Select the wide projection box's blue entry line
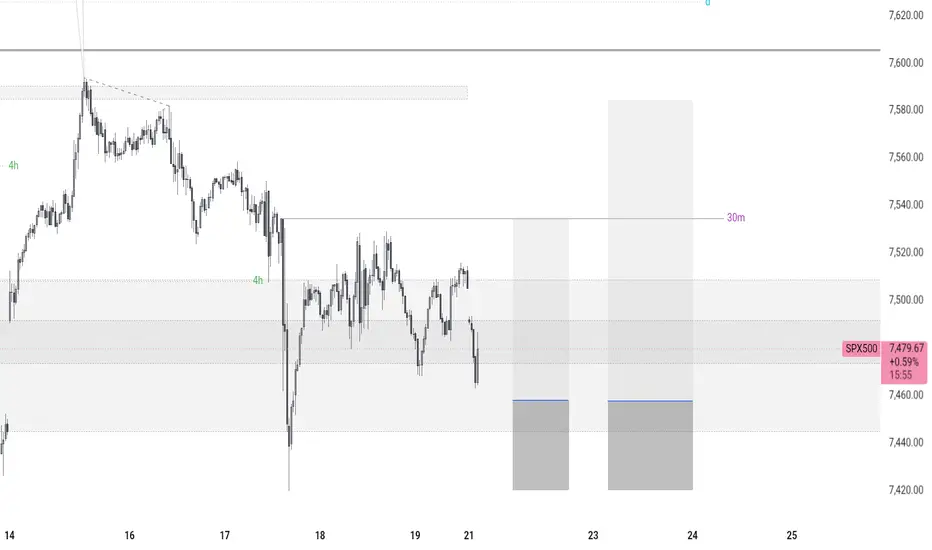This screenshot has height=550, width=932. click(x=650, y=401)
